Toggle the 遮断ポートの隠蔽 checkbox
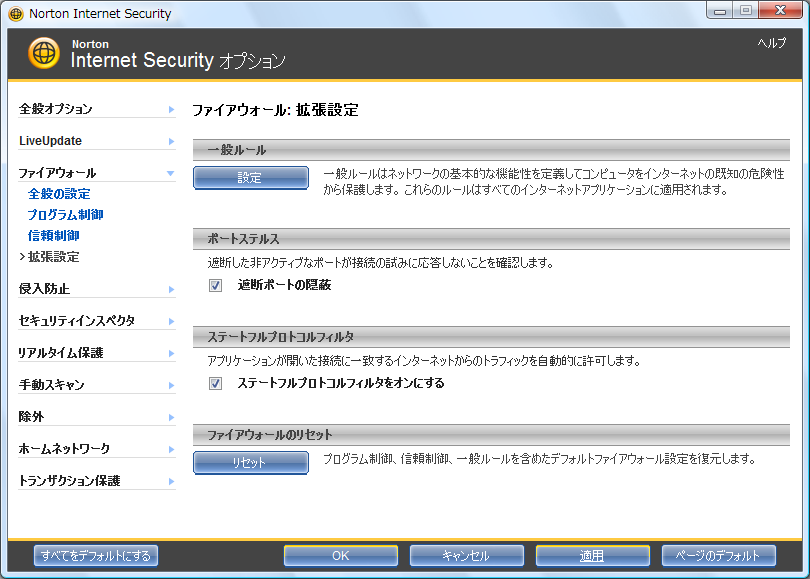This screenshot has width=810, height=579. pyautogui.click(x=215, y=285)
